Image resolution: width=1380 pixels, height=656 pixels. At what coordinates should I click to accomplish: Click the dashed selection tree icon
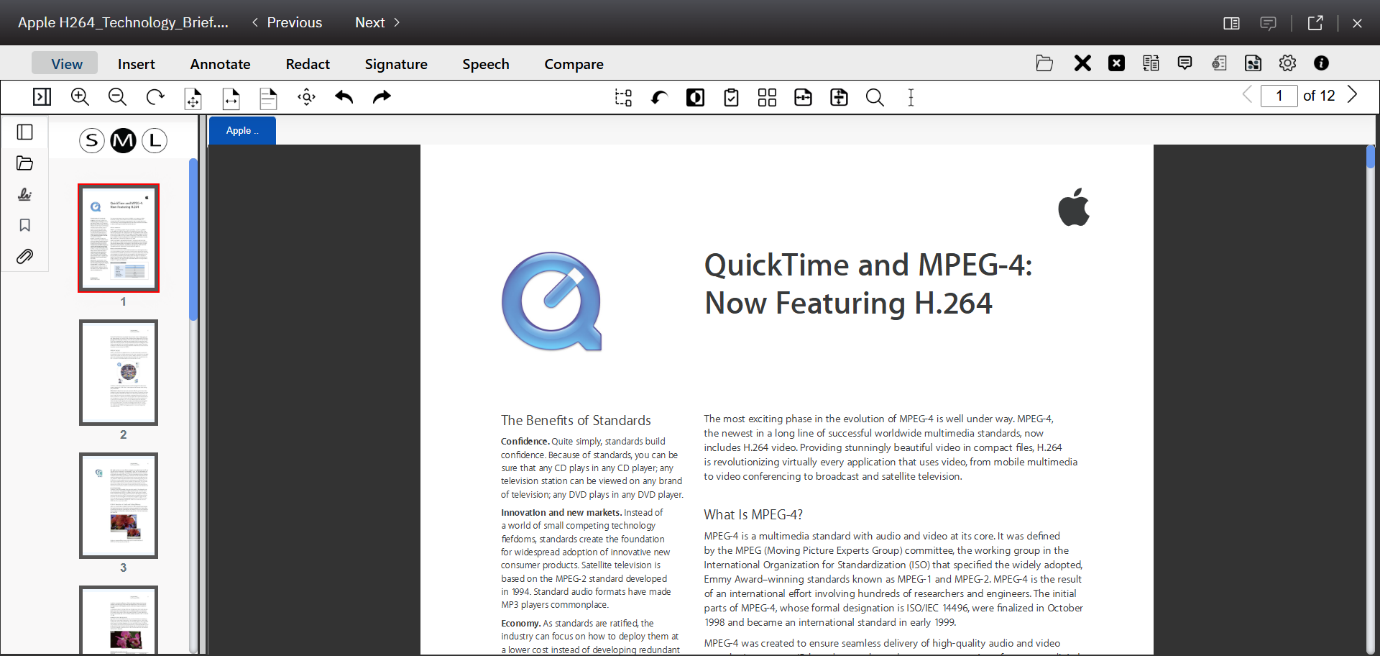click(x=624, y=97)
